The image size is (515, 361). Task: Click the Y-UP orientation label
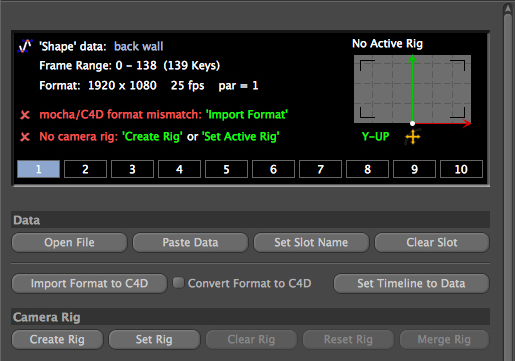coord(375,136)
